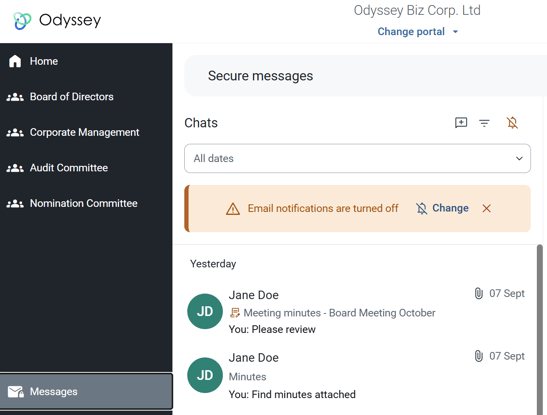The height and width of the screenshot is (415, 547).
Task: Select the Messages item in the sidebar
Action: pyautogui.click(x=86, y=391)
